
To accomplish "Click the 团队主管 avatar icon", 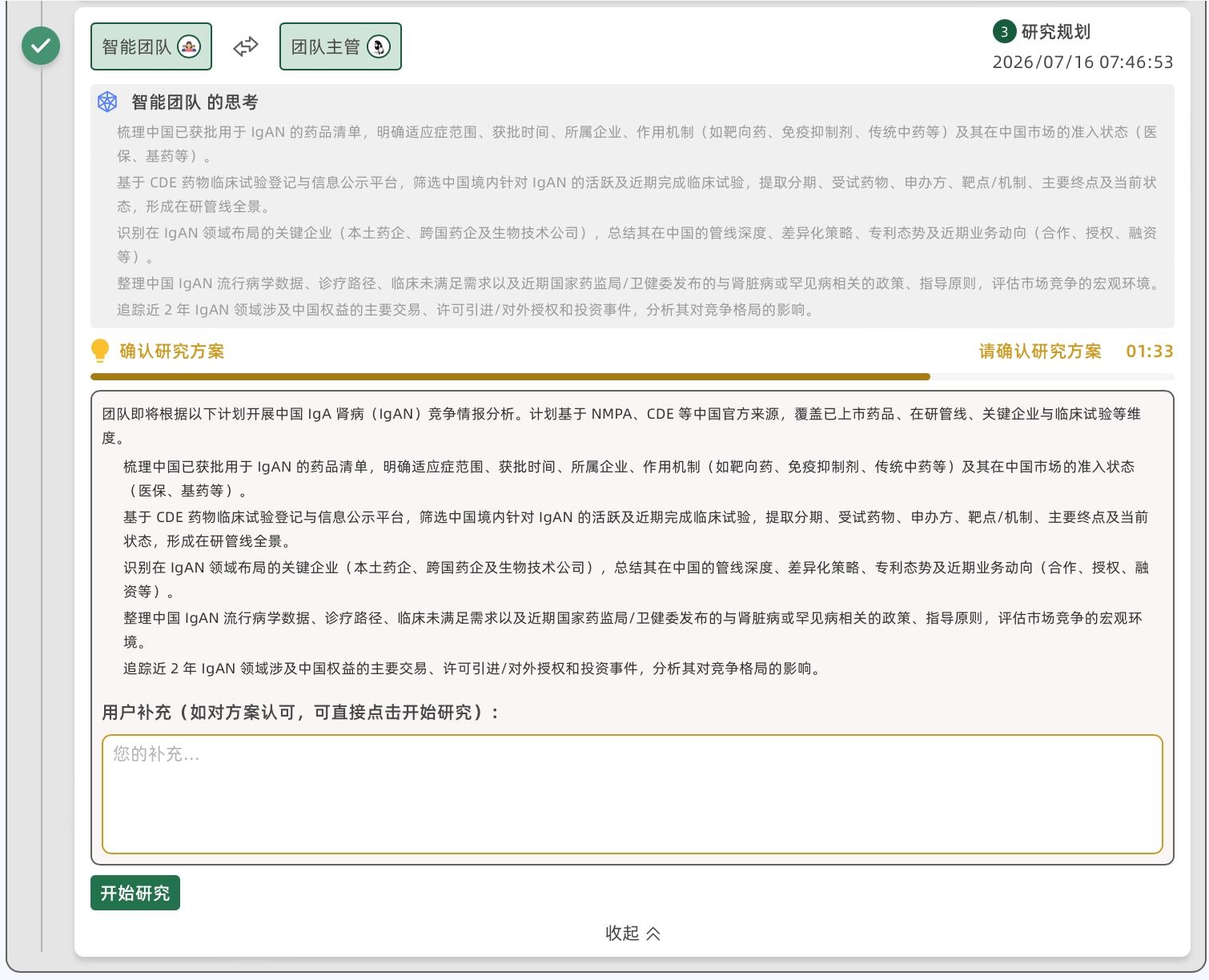I will 379,46.
